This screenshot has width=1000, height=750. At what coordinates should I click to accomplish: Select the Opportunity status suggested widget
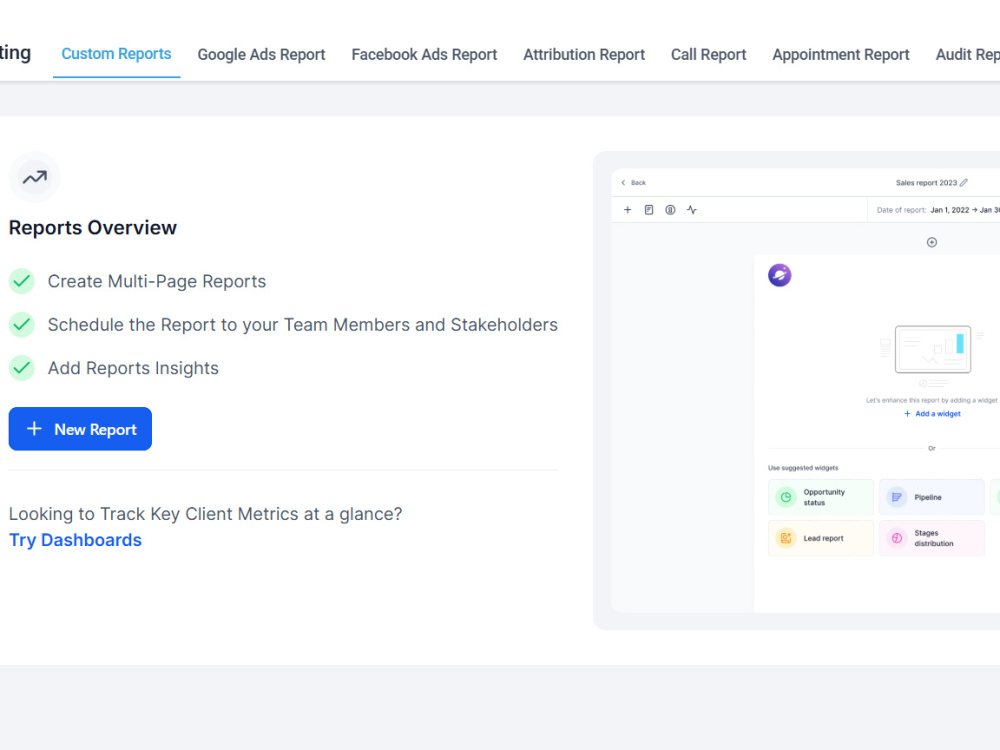click(821, 497)
